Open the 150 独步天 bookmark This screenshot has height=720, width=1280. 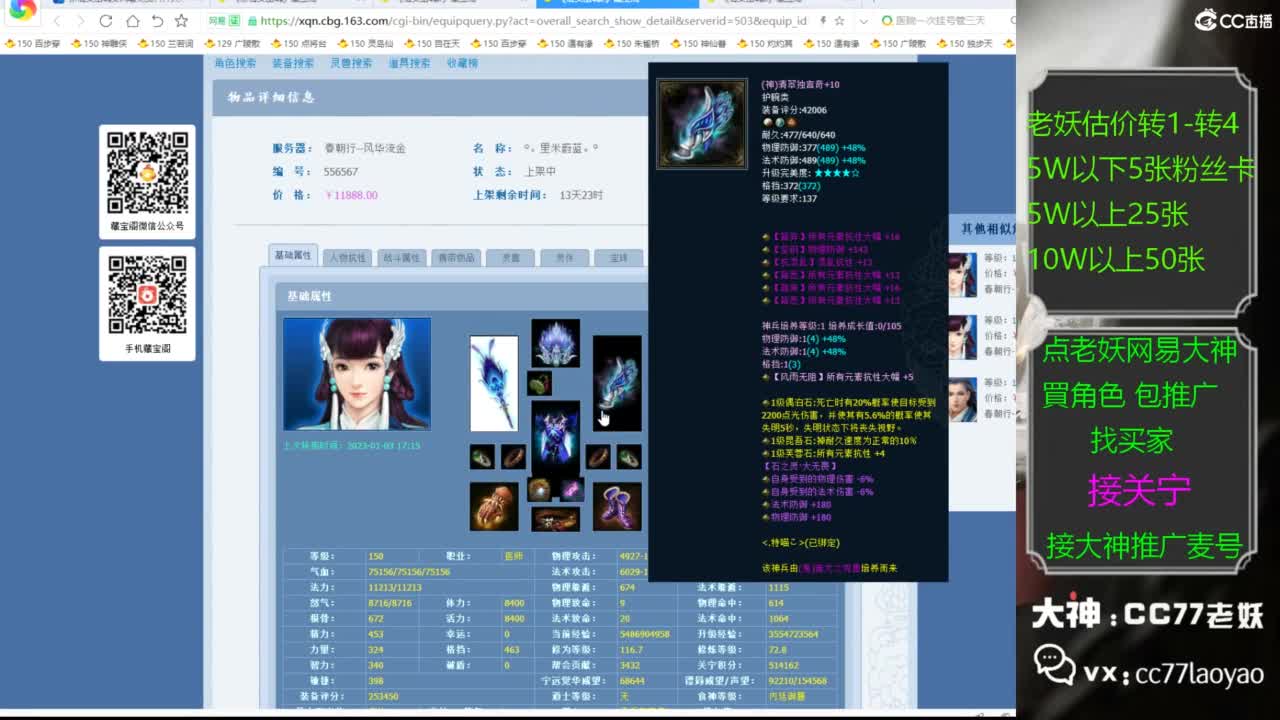coord(965,44)
